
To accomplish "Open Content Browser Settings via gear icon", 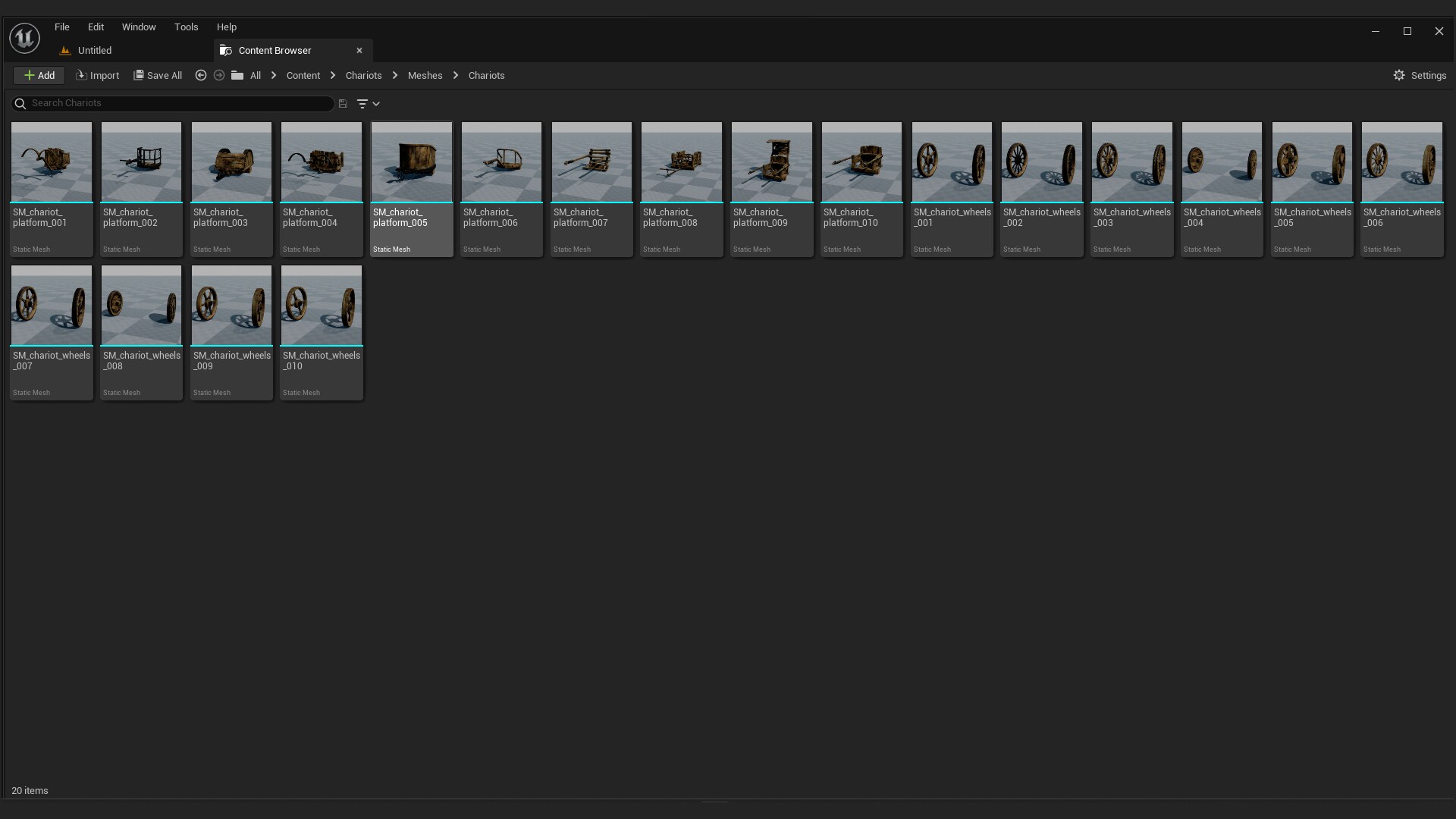I will [1400, 75].
